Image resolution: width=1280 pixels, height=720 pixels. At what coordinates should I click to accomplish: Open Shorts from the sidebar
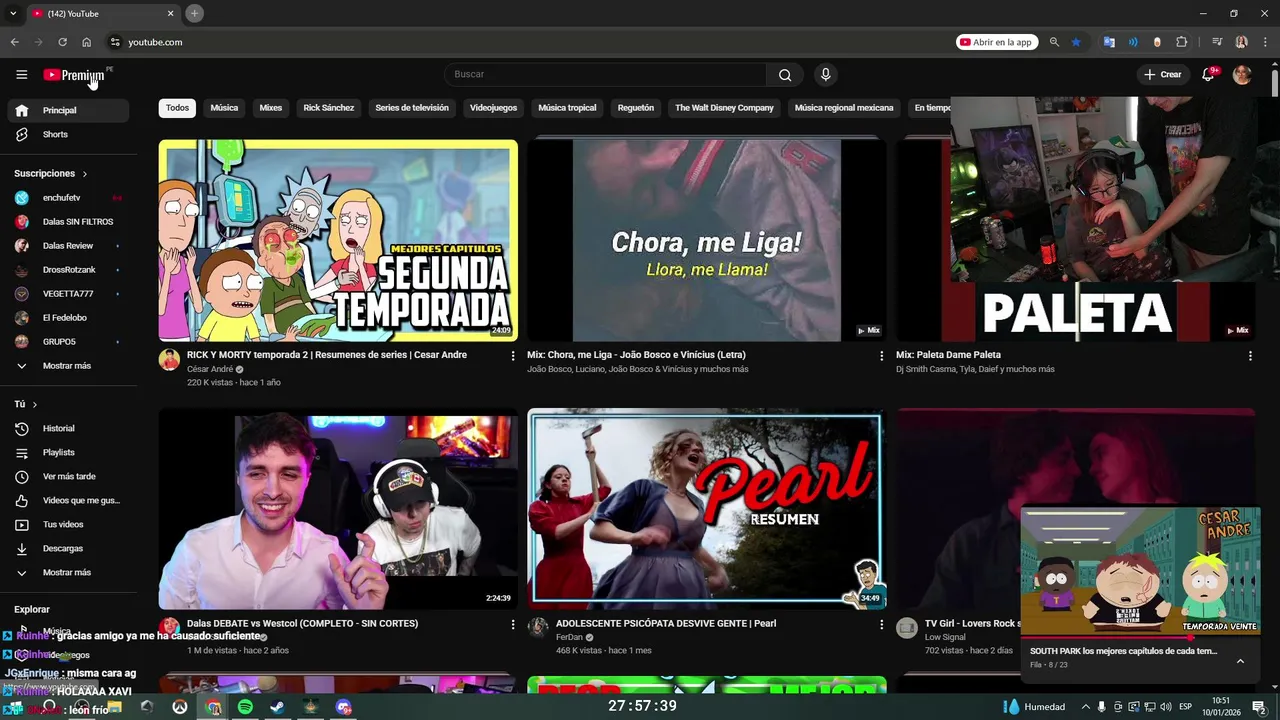tap(68, 134)
